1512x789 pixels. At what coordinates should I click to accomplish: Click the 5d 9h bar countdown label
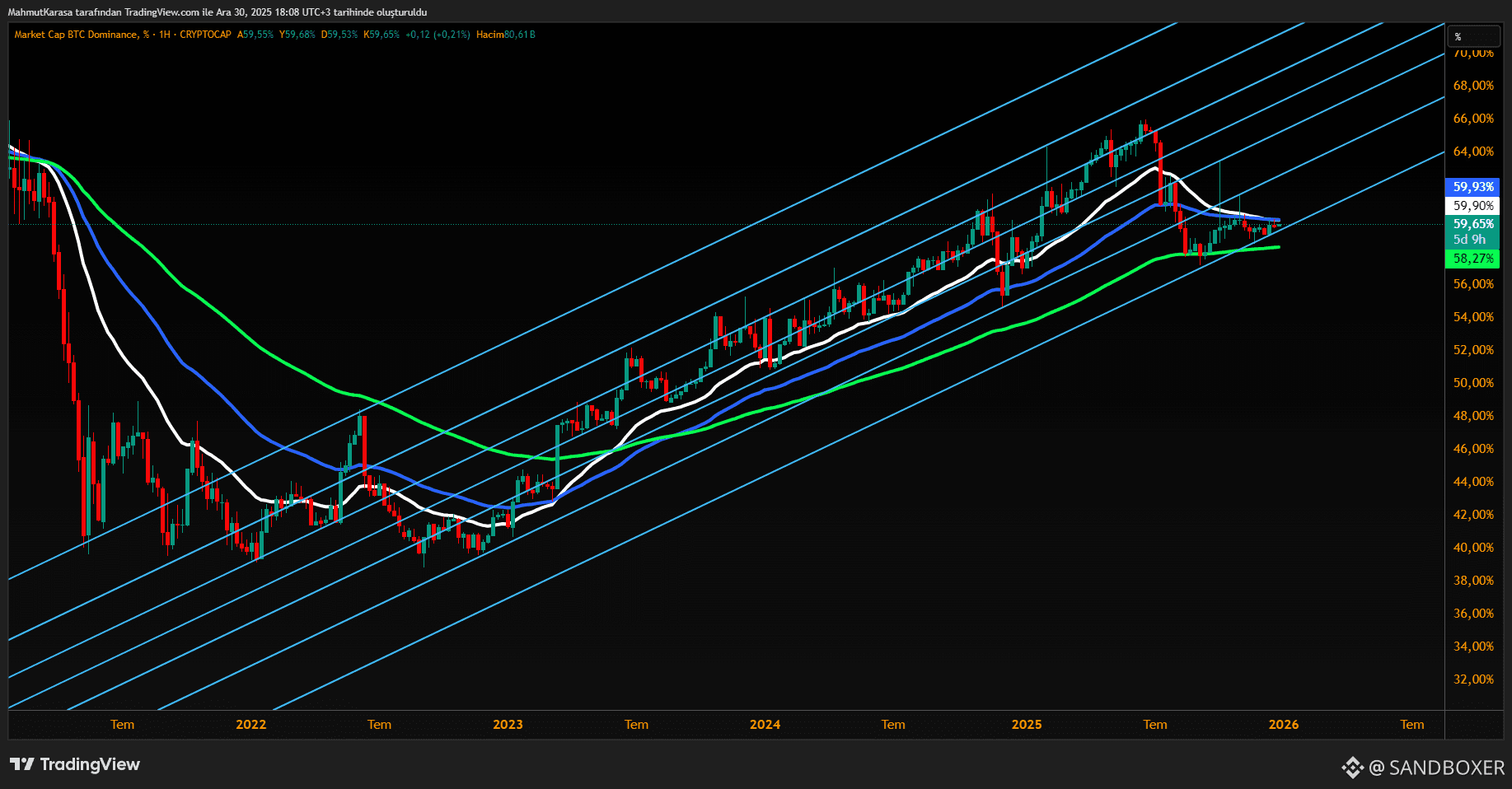point(1470,240)
